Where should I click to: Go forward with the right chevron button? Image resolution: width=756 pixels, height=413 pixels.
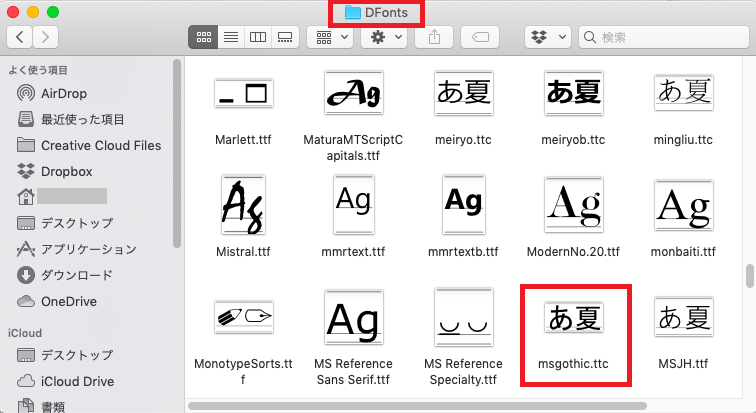click(45, 37)
